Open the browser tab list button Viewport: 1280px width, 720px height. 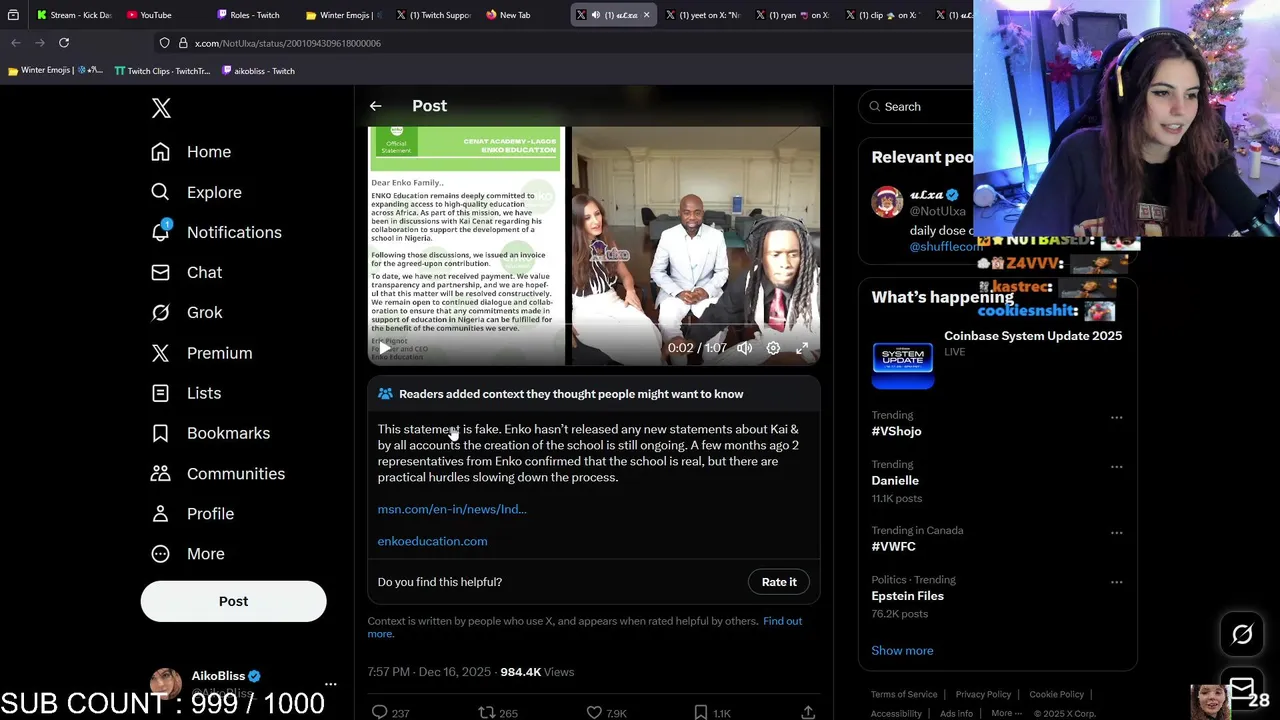click(13, 15)
